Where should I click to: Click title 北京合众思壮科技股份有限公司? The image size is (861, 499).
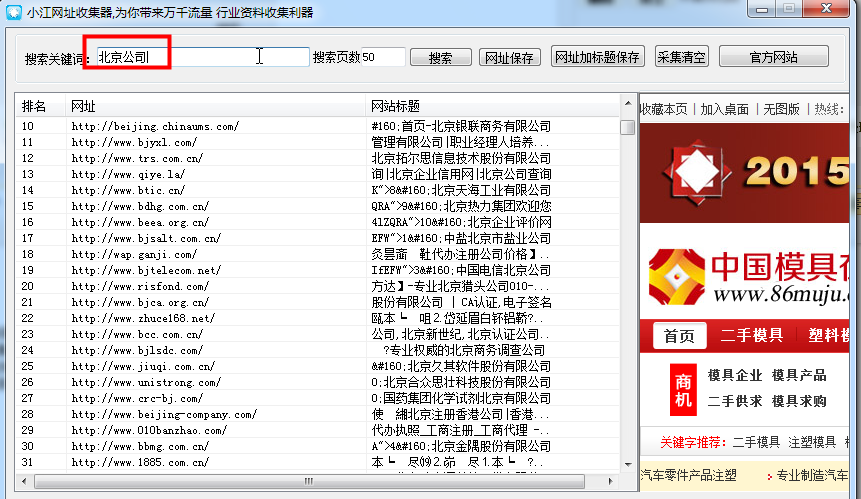[467, 382]
